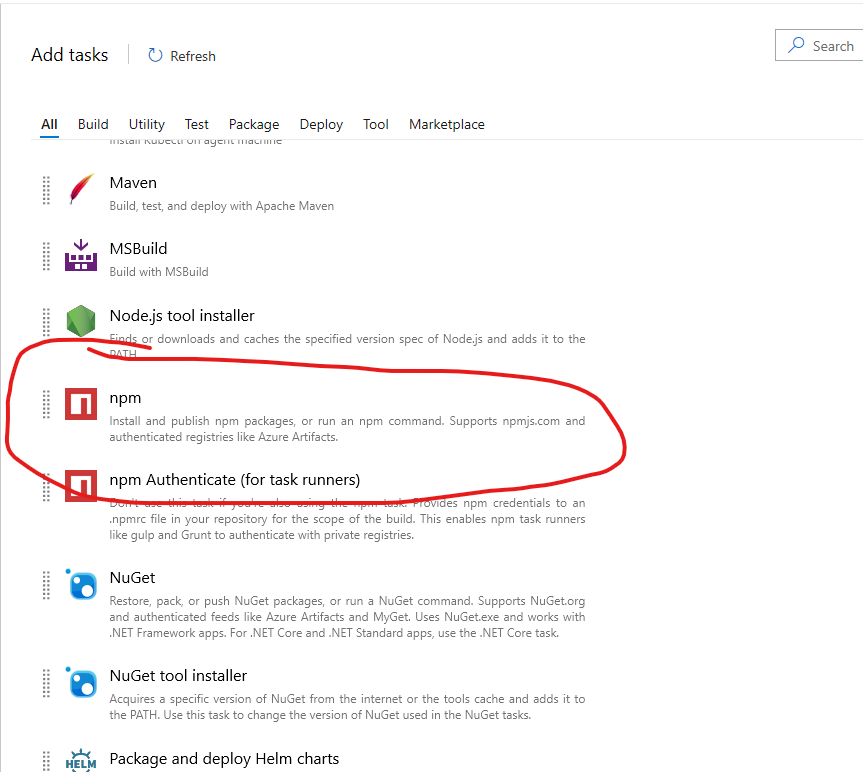Grab the NuGet tool installer drag handle
The image size is (863, 772).
(46, 683)
